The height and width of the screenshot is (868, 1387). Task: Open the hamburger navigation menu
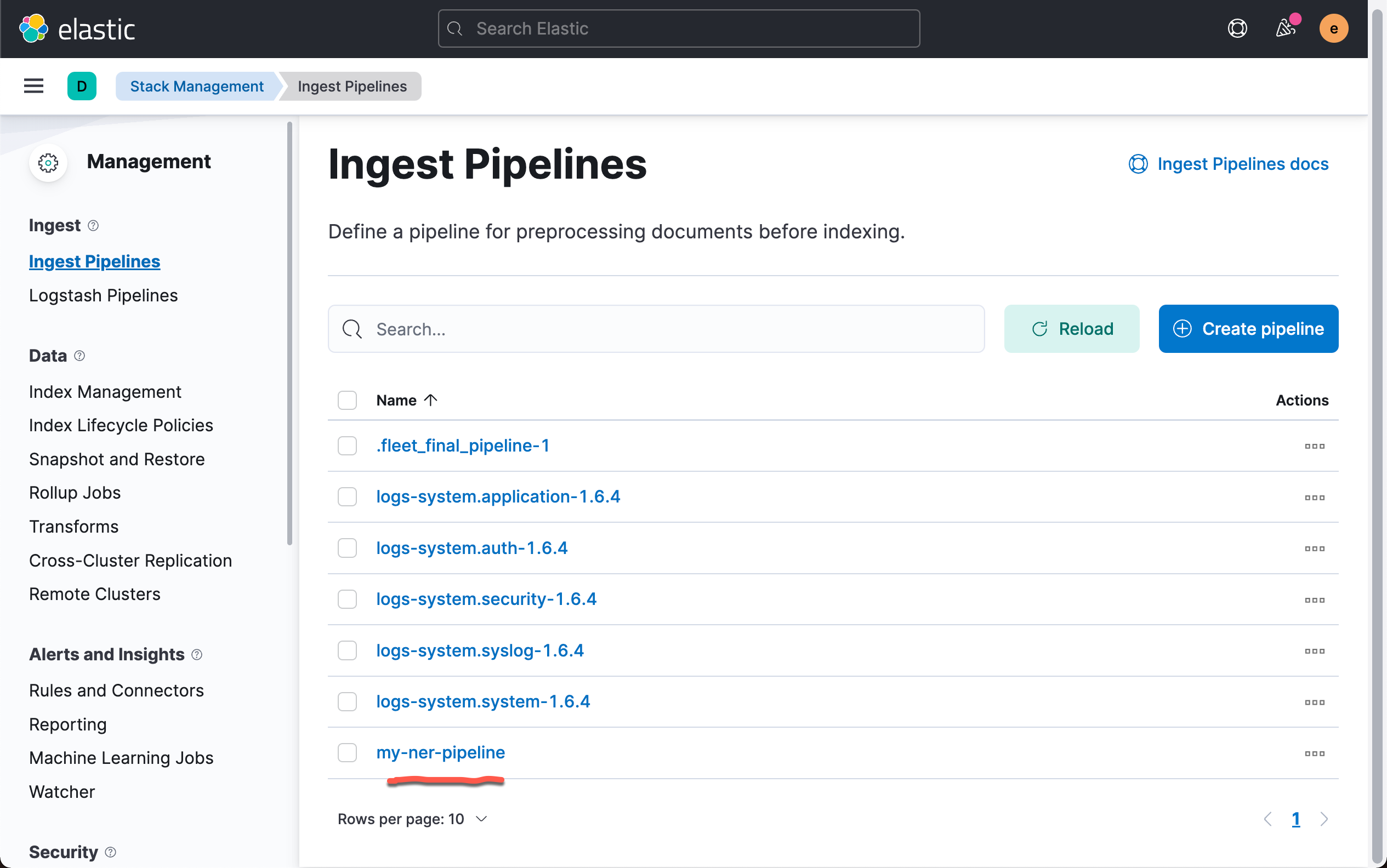pyautogui.click(x=33, y=86)
